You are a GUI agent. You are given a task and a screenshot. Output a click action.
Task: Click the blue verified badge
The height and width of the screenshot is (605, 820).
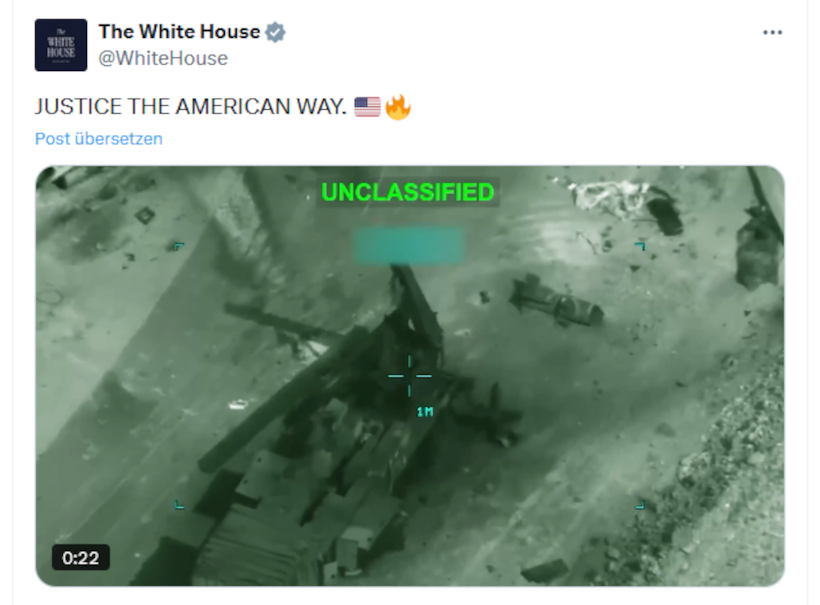(275, 32)
